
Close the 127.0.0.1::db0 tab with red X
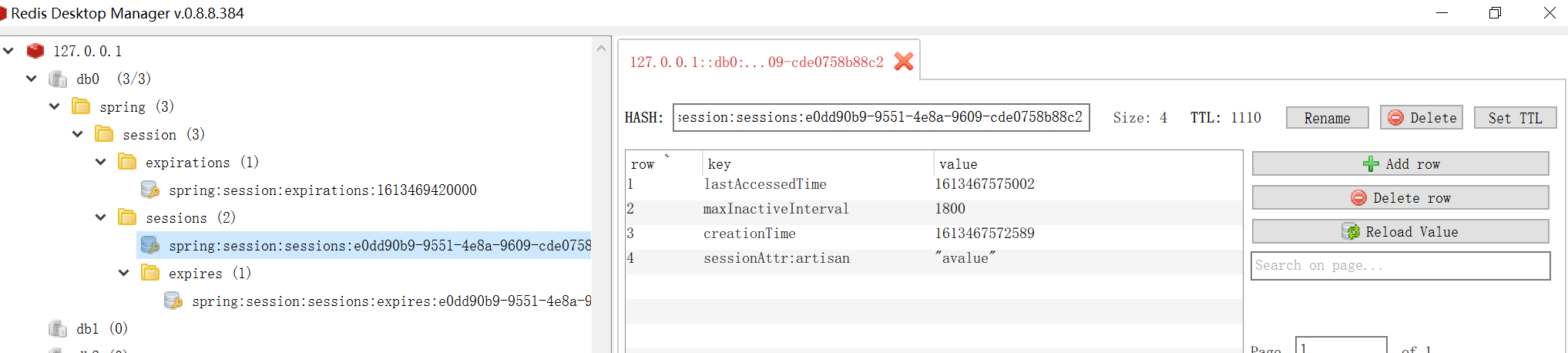click(x=904, y=62)
